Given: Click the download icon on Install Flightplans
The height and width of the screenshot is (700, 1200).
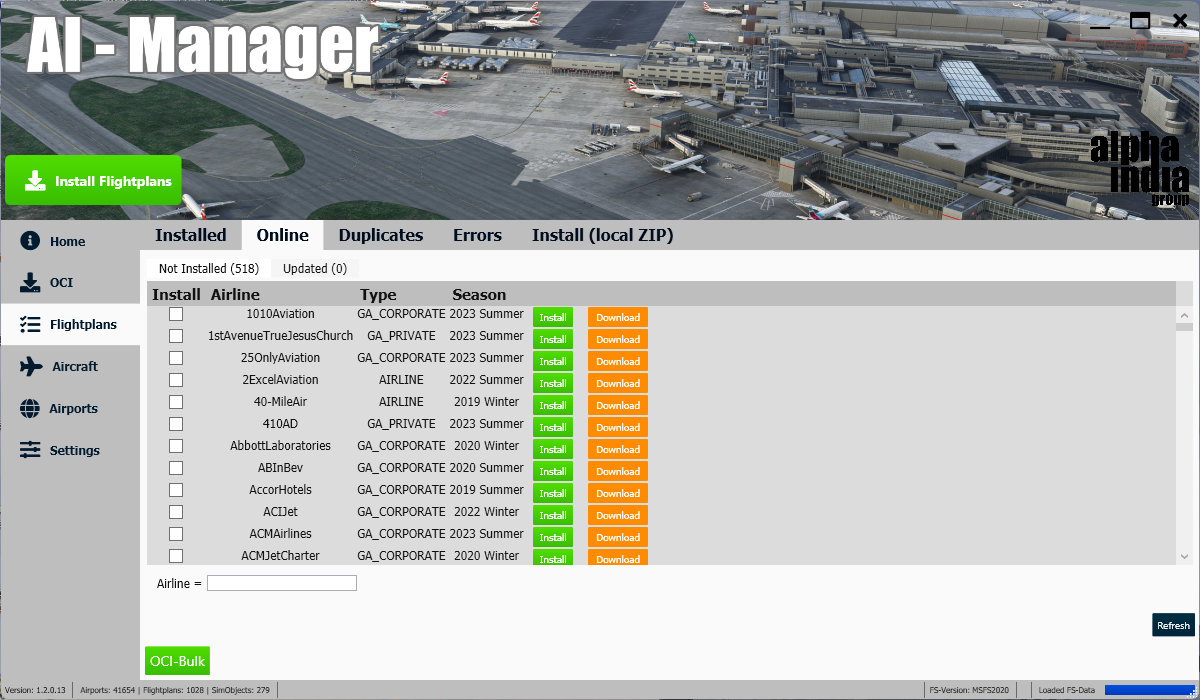Looking at the screenshot, I should point(35,181).
